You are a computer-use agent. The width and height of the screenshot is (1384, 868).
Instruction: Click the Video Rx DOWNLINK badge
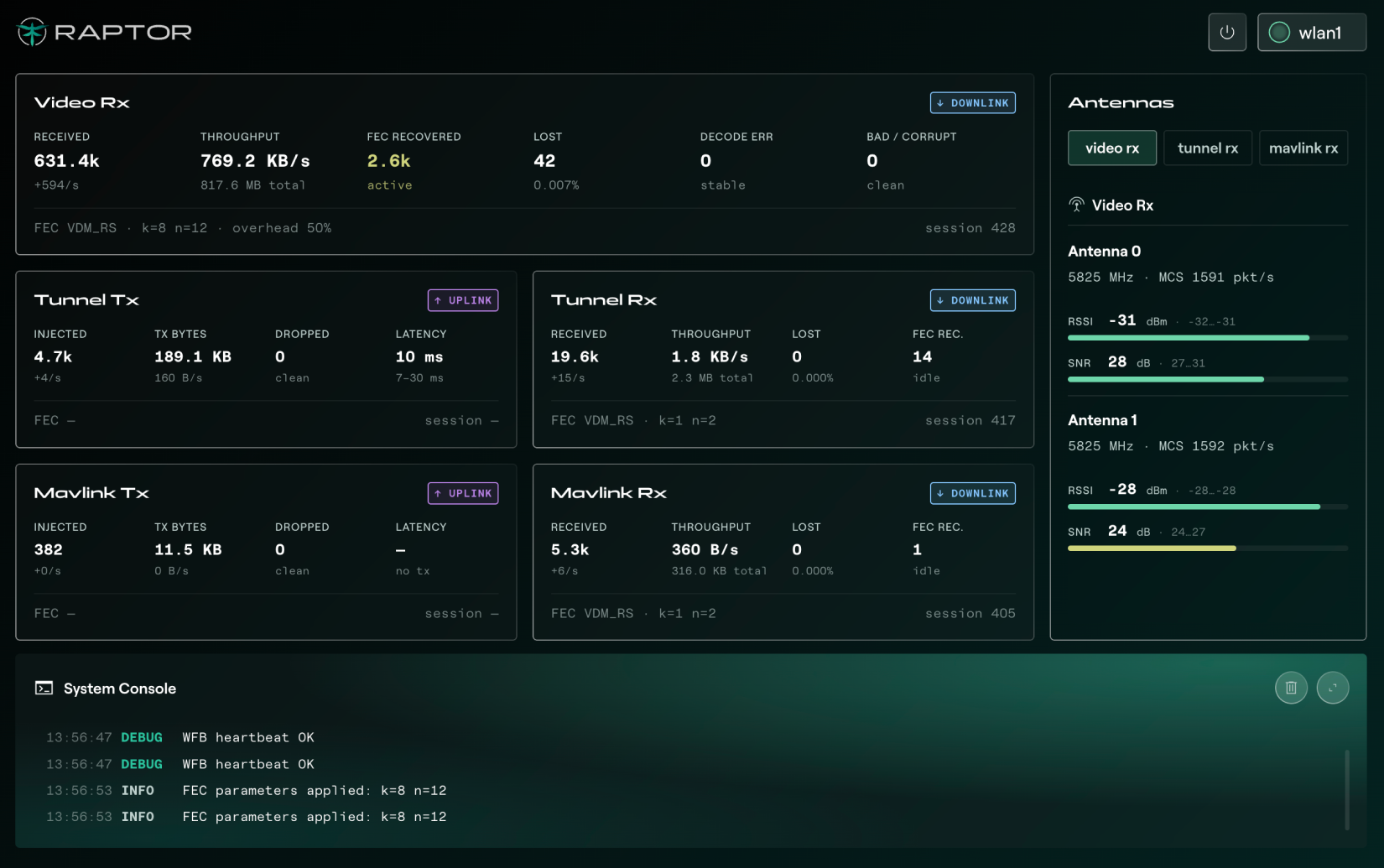coord(973,102)
